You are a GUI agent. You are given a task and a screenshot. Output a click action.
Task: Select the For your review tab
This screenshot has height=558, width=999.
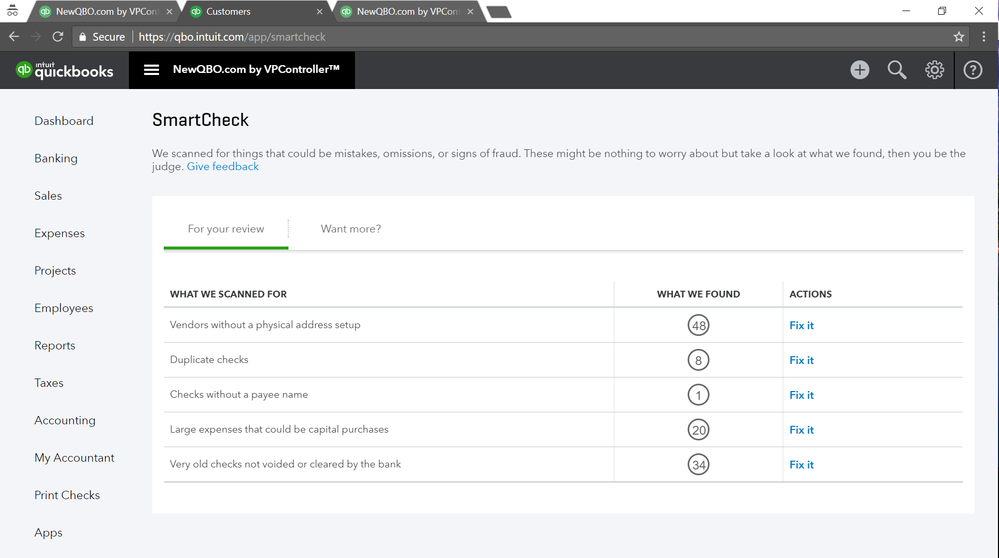226,229
